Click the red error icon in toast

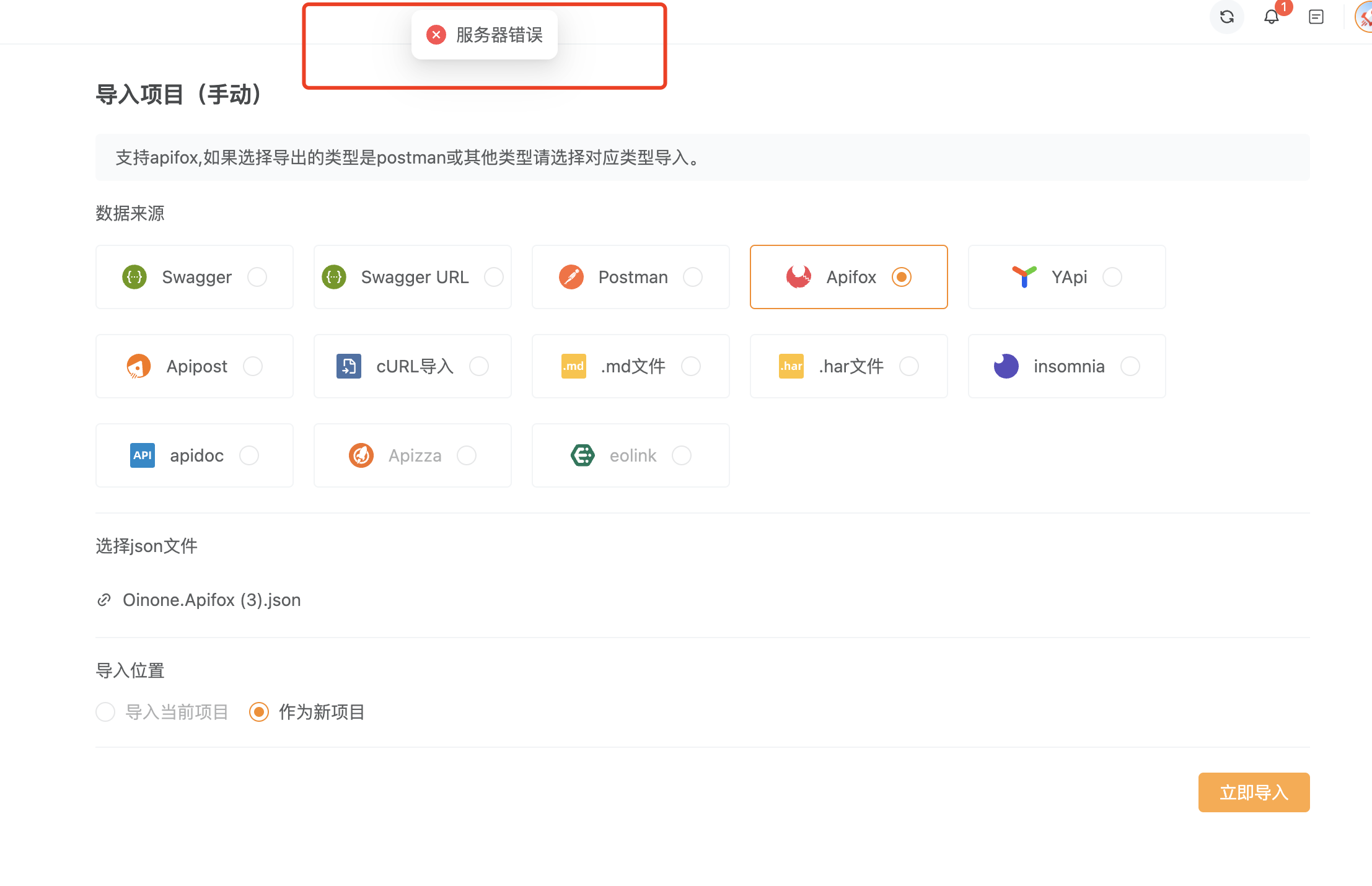[x=436, y=35]
